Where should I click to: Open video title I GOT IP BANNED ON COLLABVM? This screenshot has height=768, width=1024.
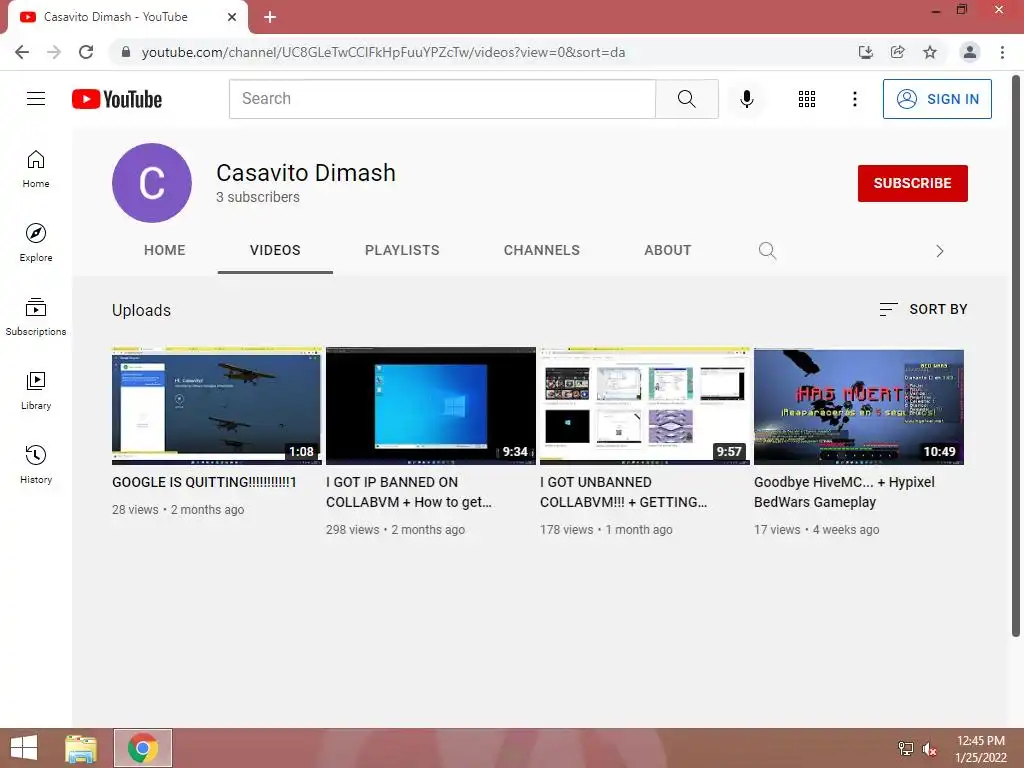[408, 492]
